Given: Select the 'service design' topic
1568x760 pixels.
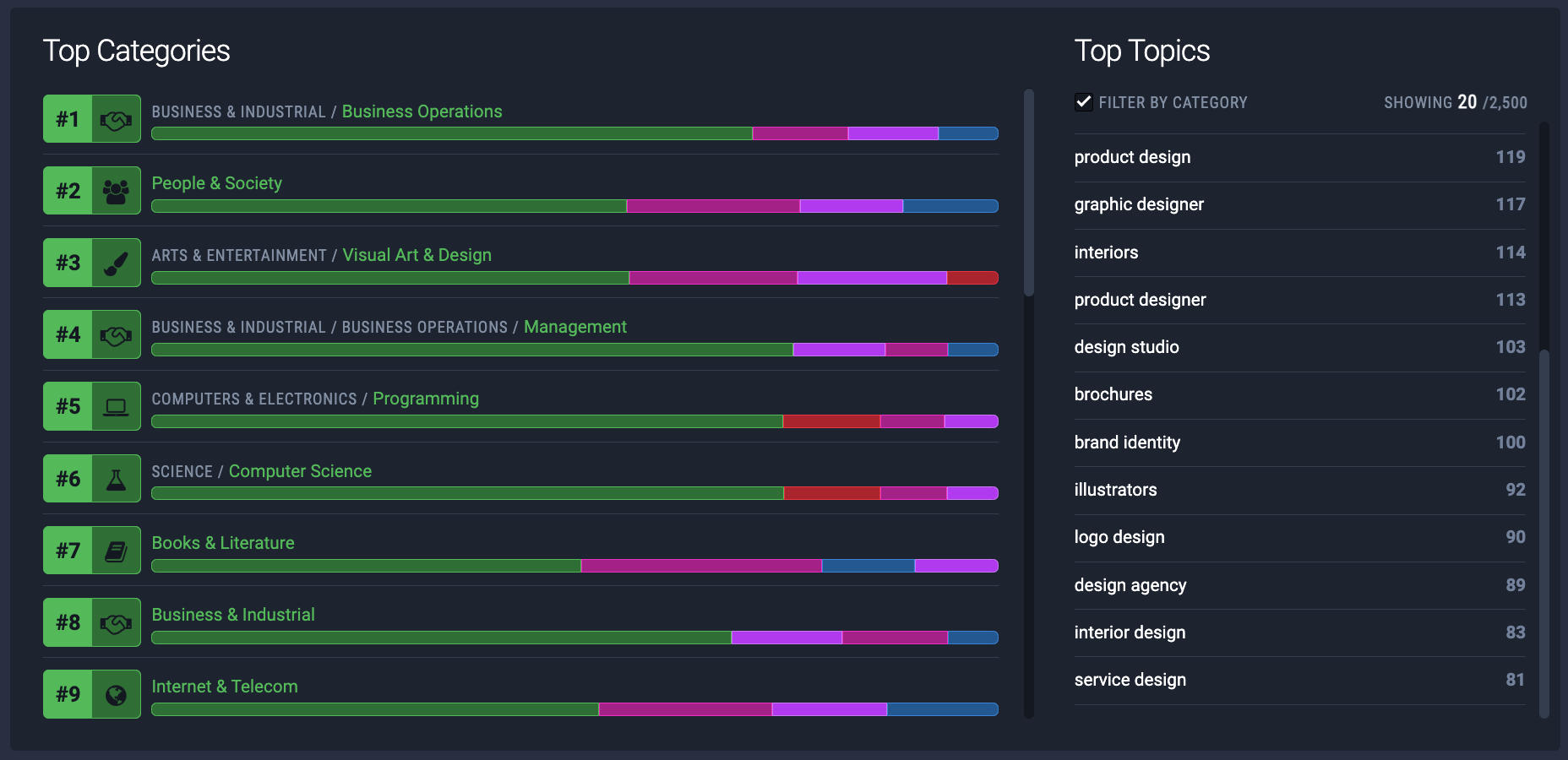Looking at the screenshot, I should 1130,680.
